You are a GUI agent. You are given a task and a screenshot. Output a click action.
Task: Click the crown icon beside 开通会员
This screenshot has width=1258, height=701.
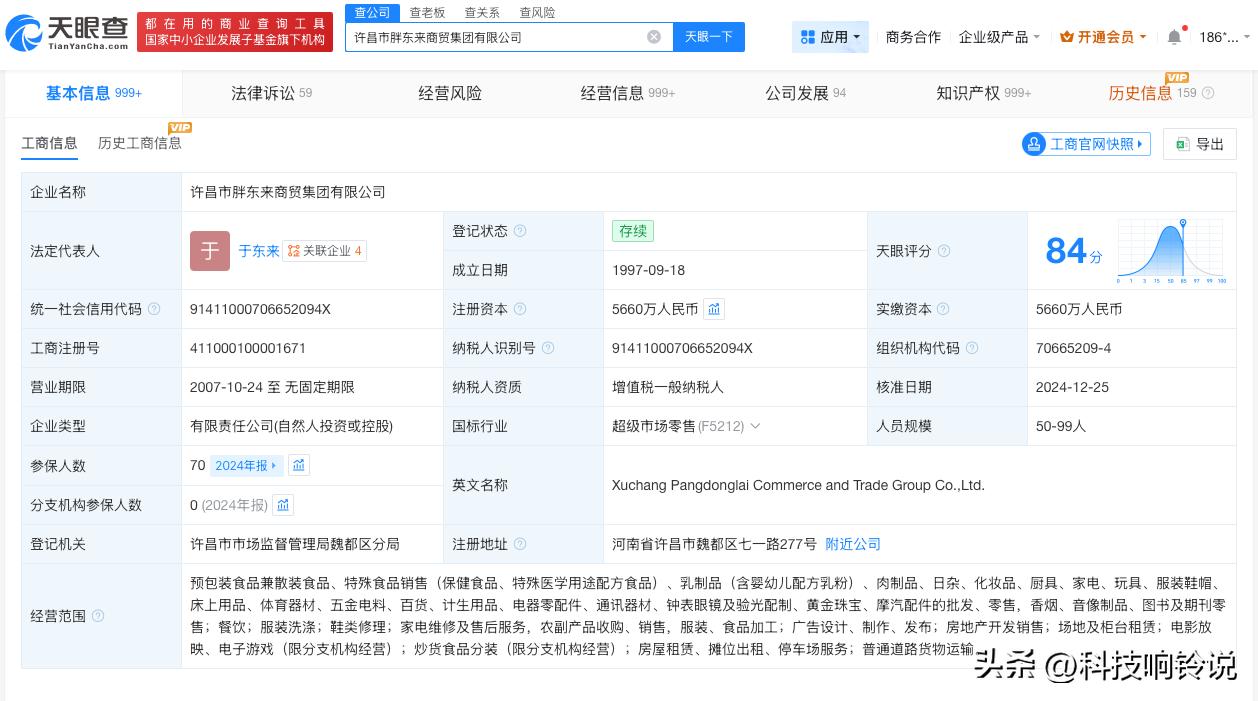click(x=1067, y=37)
